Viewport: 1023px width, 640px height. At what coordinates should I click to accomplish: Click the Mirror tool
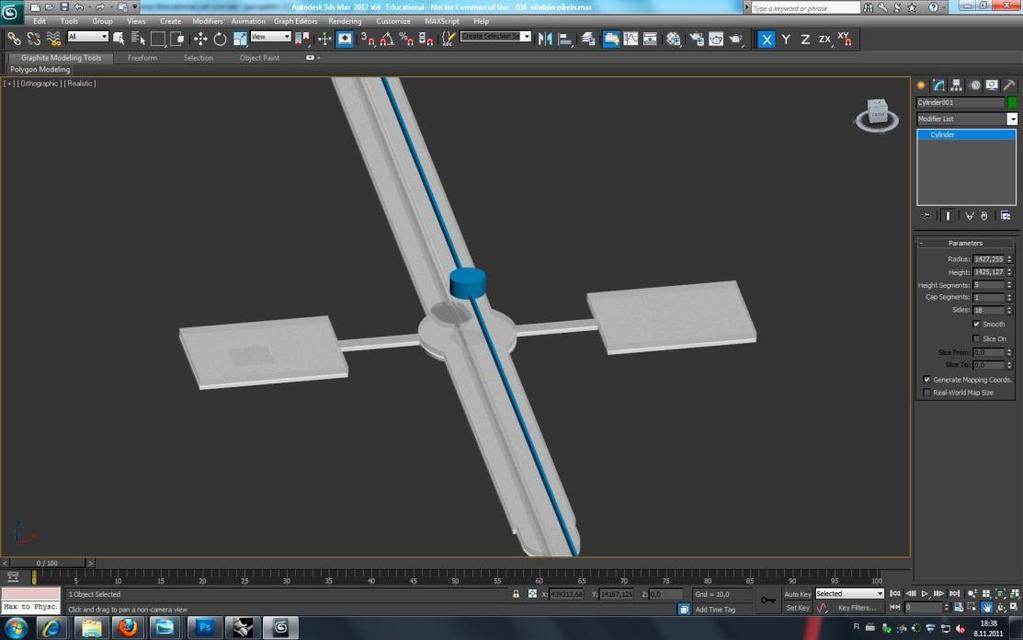click(x=545, y=39)
